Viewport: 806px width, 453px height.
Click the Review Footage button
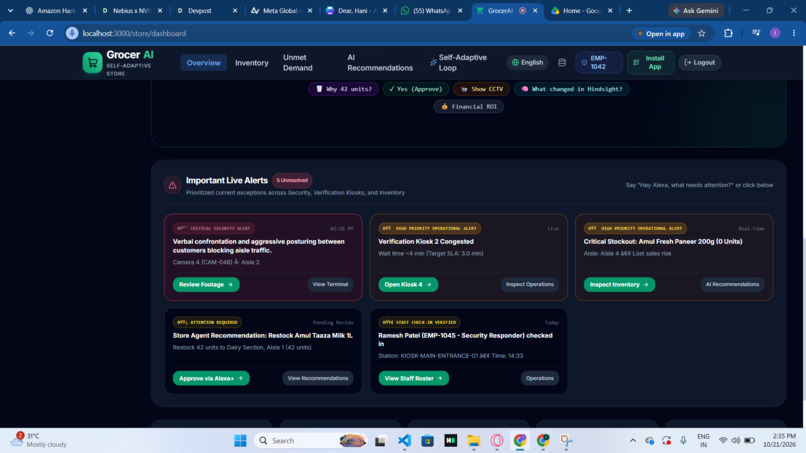[x=206, y=284]
